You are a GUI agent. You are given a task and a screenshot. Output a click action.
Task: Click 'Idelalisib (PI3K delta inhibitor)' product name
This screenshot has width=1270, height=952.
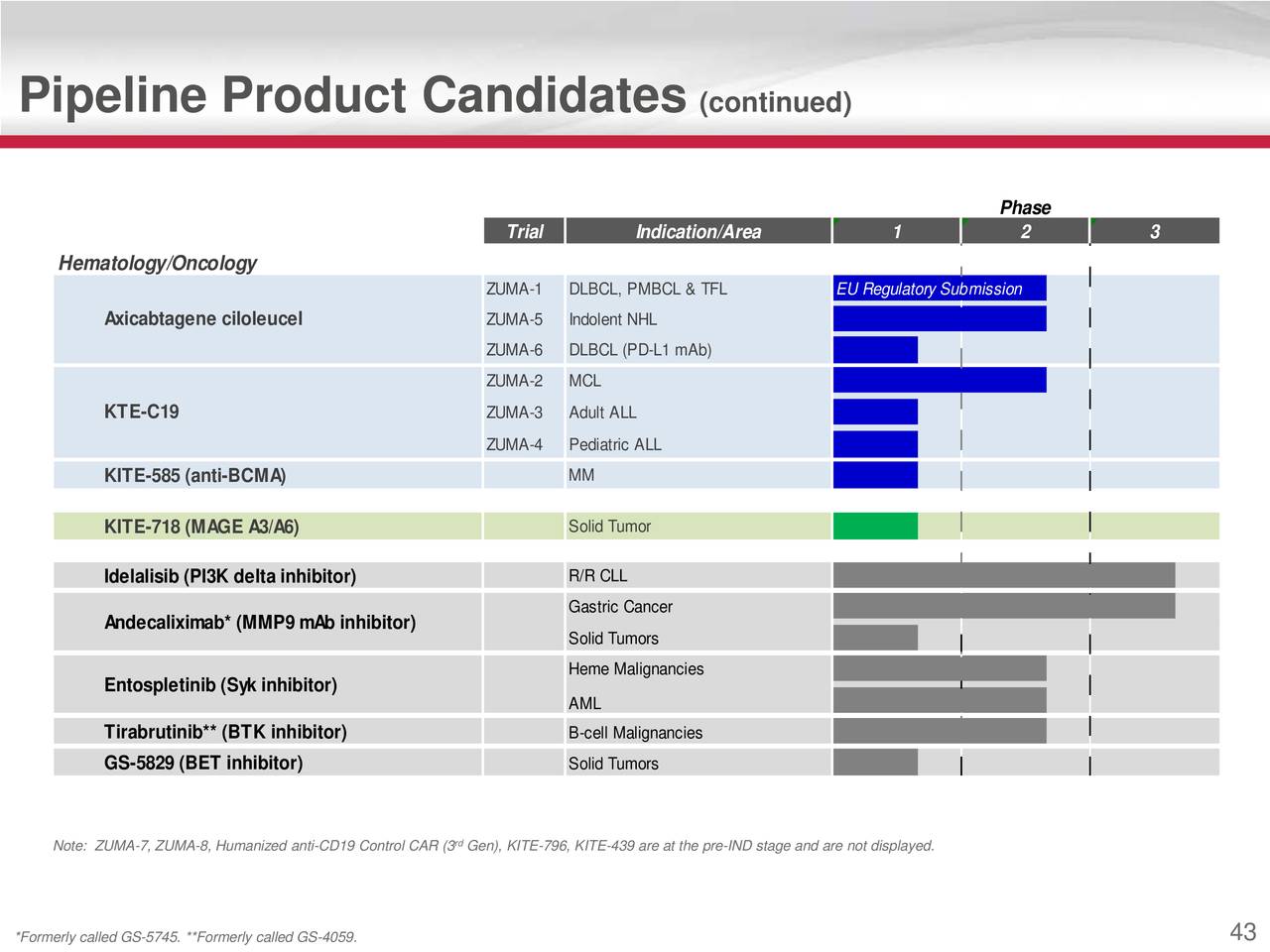point(229,576)
